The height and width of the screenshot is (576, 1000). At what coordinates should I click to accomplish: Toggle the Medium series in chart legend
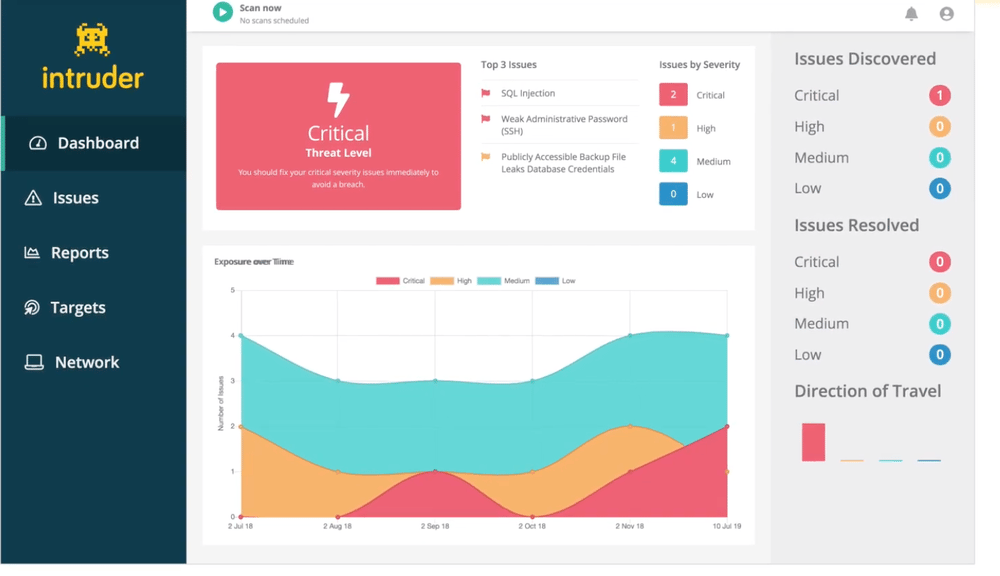point(503,281)
